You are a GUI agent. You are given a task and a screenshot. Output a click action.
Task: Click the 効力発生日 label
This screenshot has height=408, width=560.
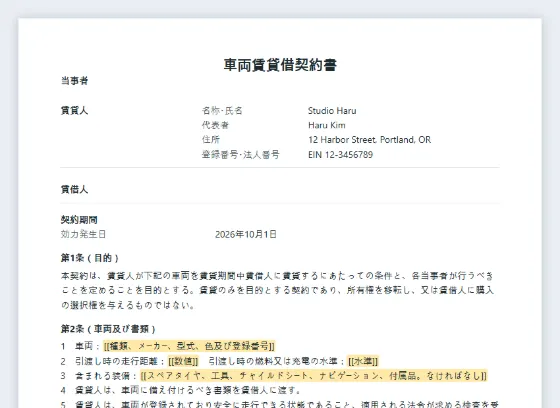pyautogui.click(x=83, y=234)
